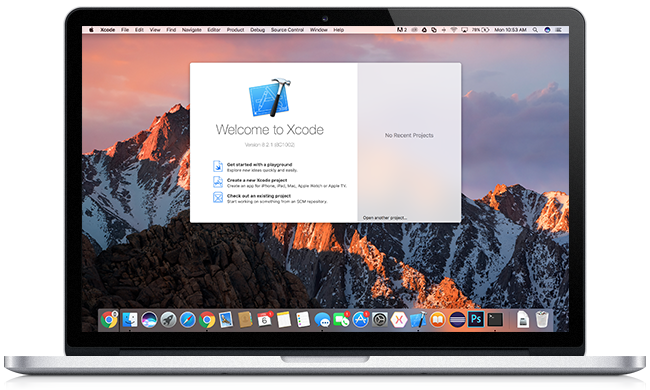This screenshot has height=390, width=650.
Task: Open the Trash in the dock
Action: point(542,320)
